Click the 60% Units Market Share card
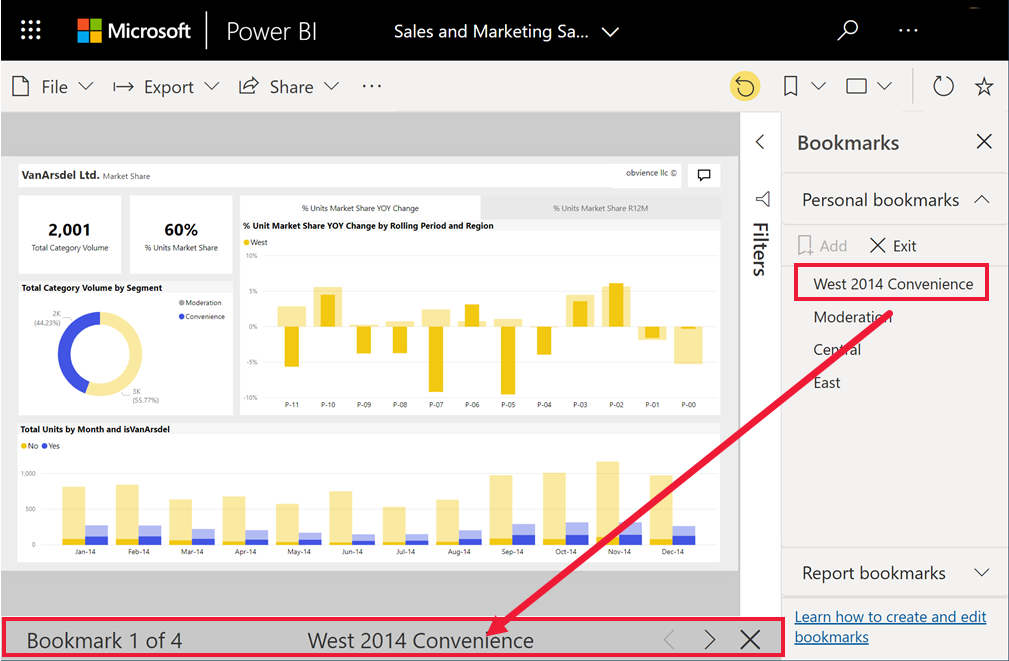The image size is (1009, 661). 181,236
